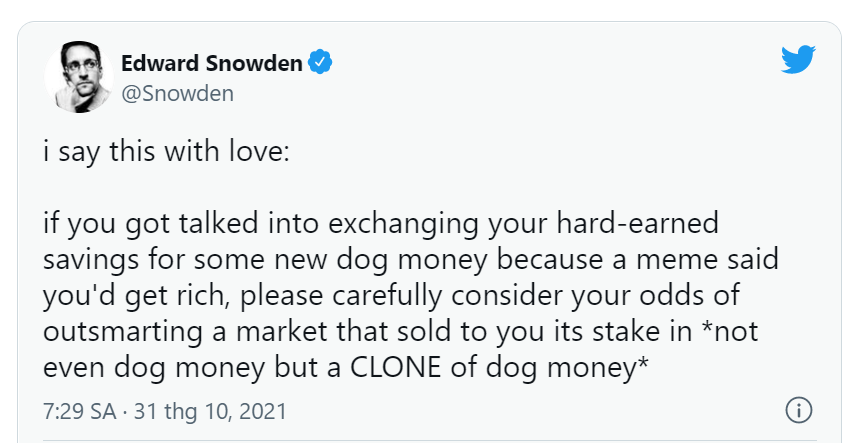Click the divider line below the timestamp
The height and width of the screenshot is (443, 862).
[430, 440]
